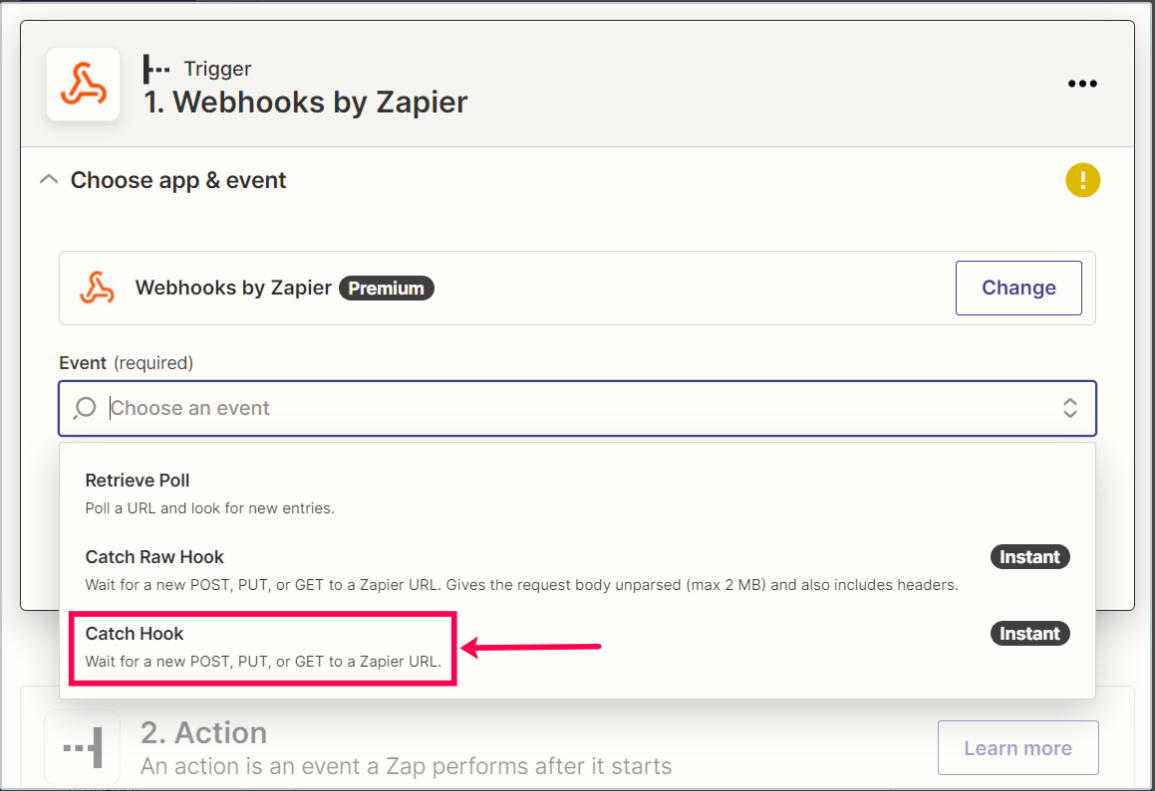Click the Premium badge
1155x791 pixels.
pos(386,288)
